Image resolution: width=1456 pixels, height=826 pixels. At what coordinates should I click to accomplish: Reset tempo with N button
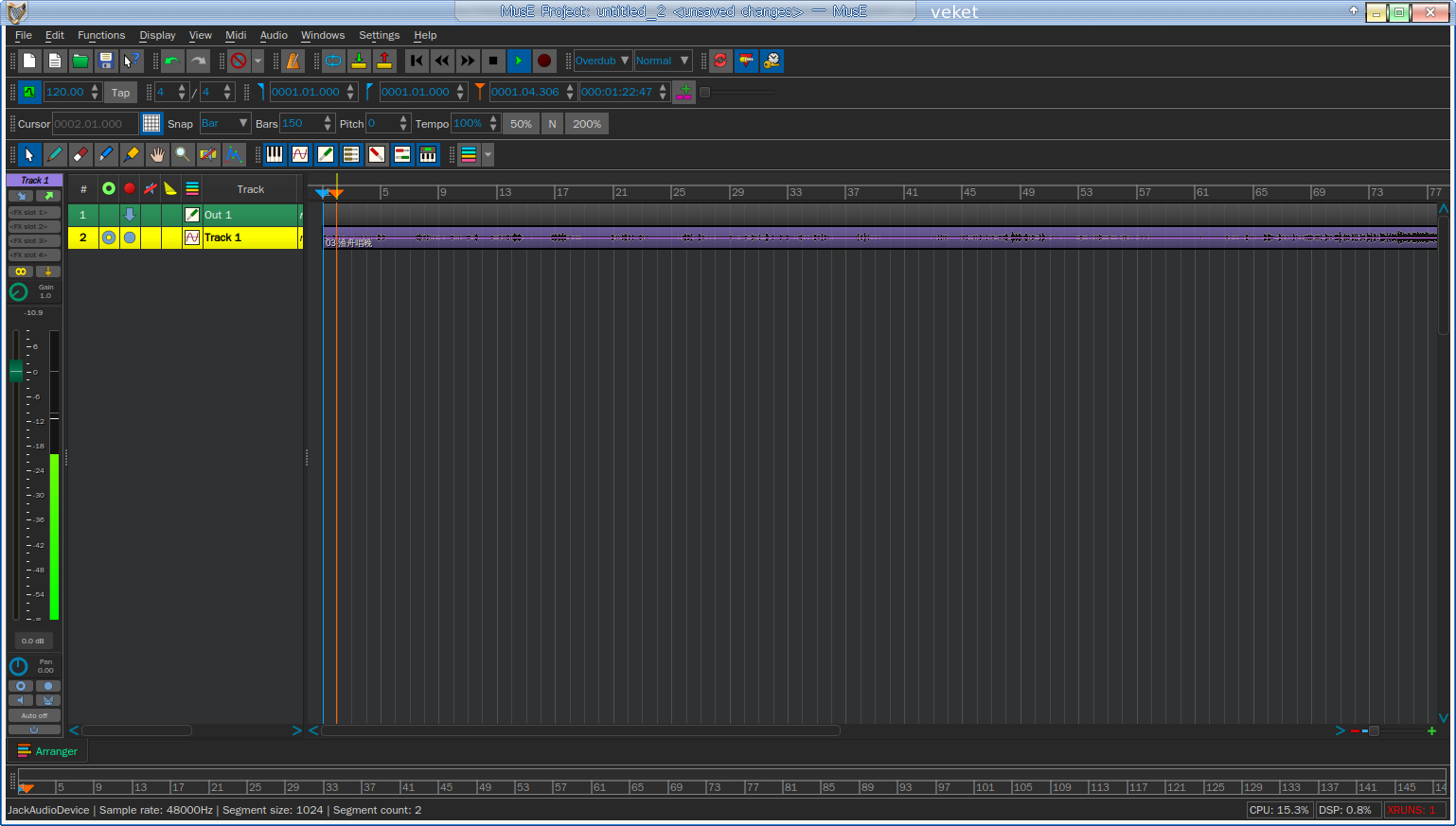pyautogui.click(x=553, y=124)
